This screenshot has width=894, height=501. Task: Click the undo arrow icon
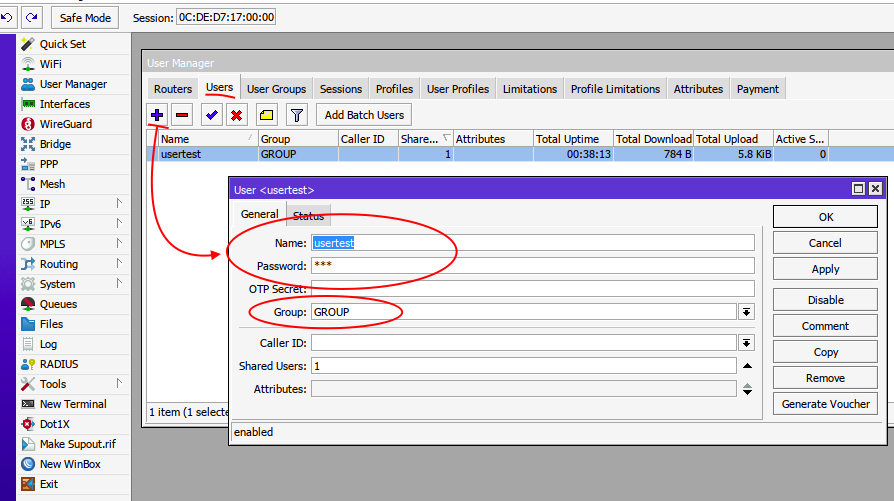[x=7, y=17]
